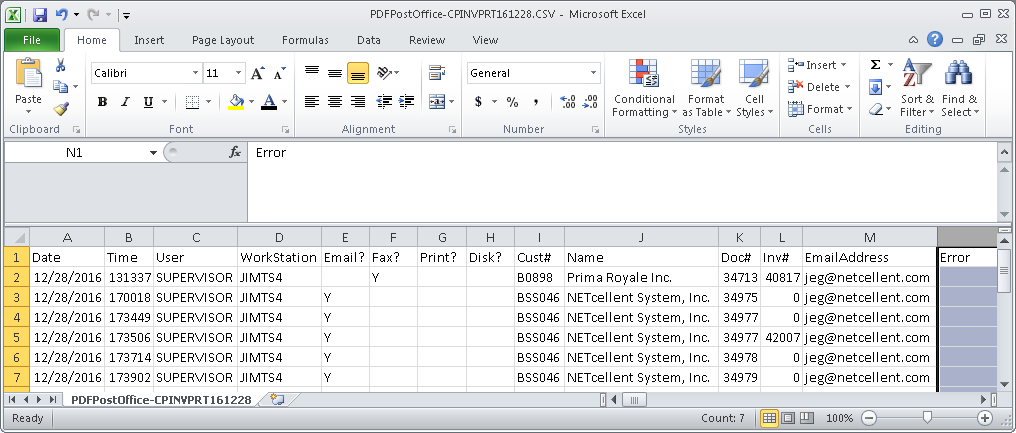Save the workbook using the floppy icon

click(40, 15)
